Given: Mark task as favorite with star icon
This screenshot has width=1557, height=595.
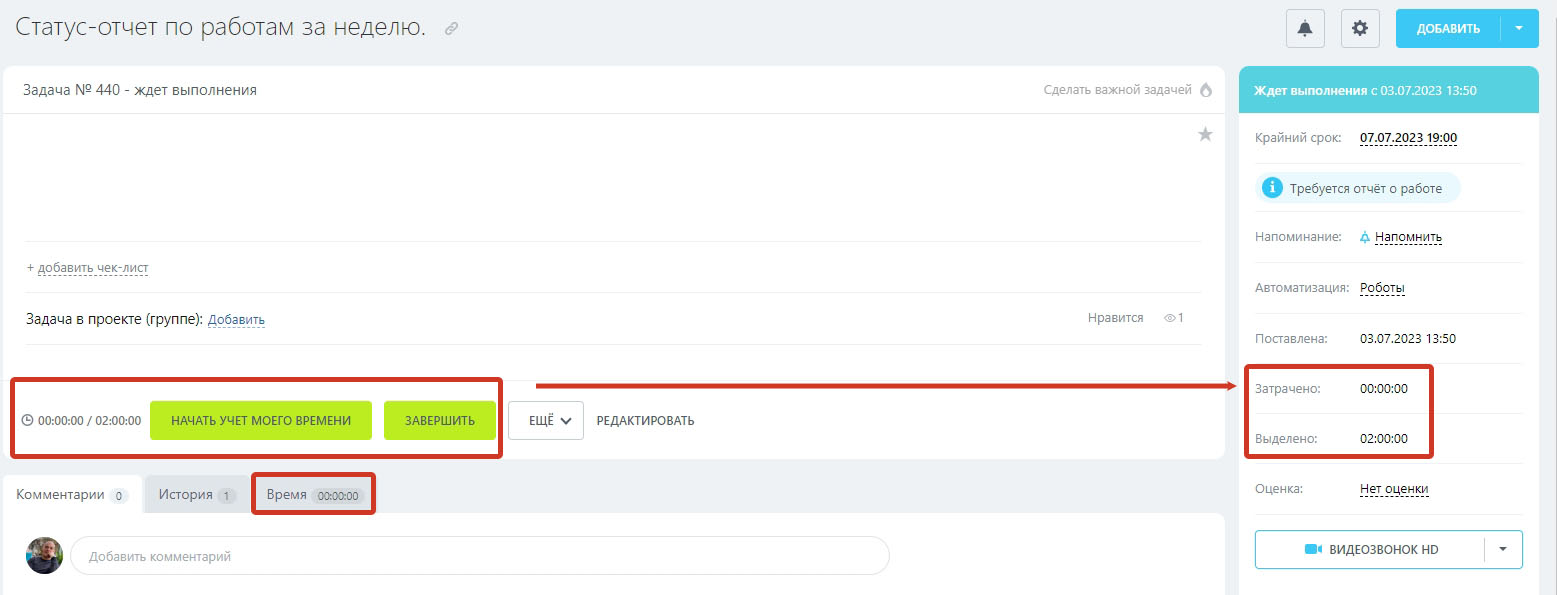Looking at the screenshot, I should tap(1205, 134).
